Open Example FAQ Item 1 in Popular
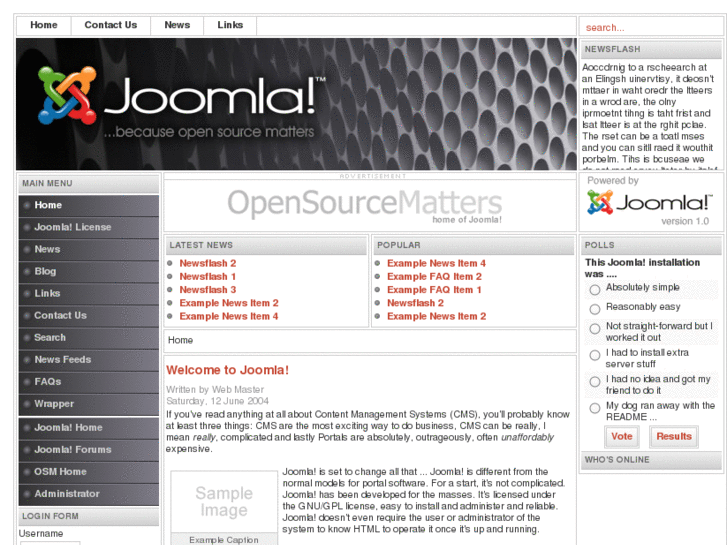This screenshot has height=545, width=727. 434,290
